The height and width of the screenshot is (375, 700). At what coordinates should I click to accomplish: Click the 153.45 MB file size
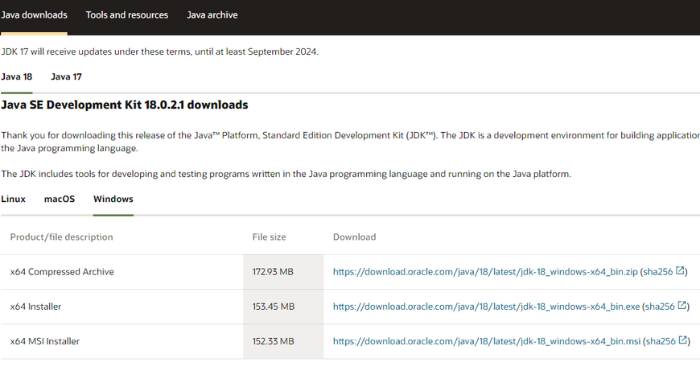click(273, 307)
